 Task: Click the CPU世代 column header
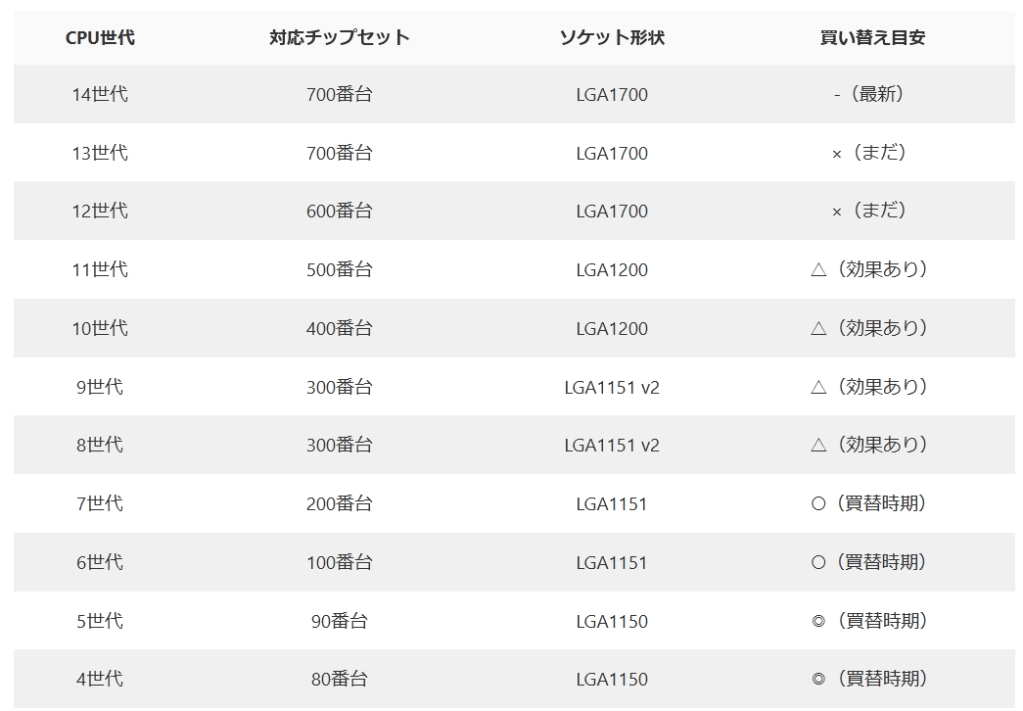point(100,39)
